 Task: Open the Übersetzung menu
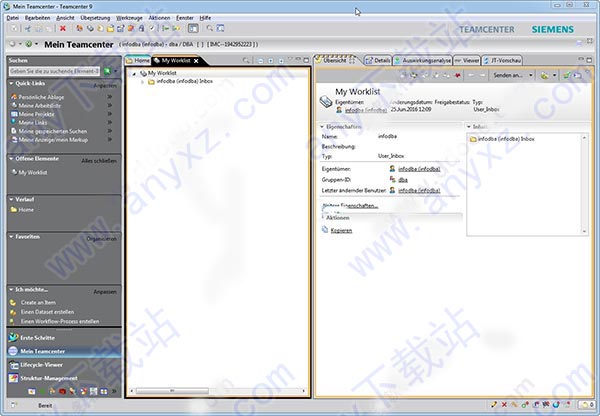tap(95, 18)
